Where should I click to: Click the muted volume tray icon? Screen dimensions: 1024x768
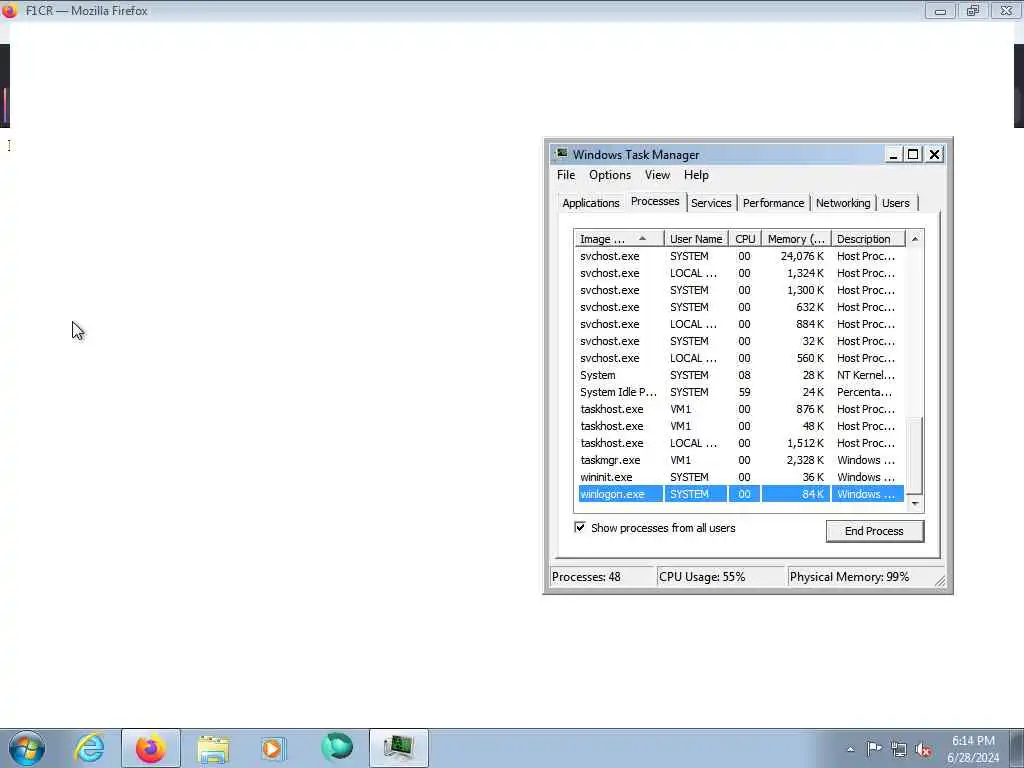pos(923,750)
